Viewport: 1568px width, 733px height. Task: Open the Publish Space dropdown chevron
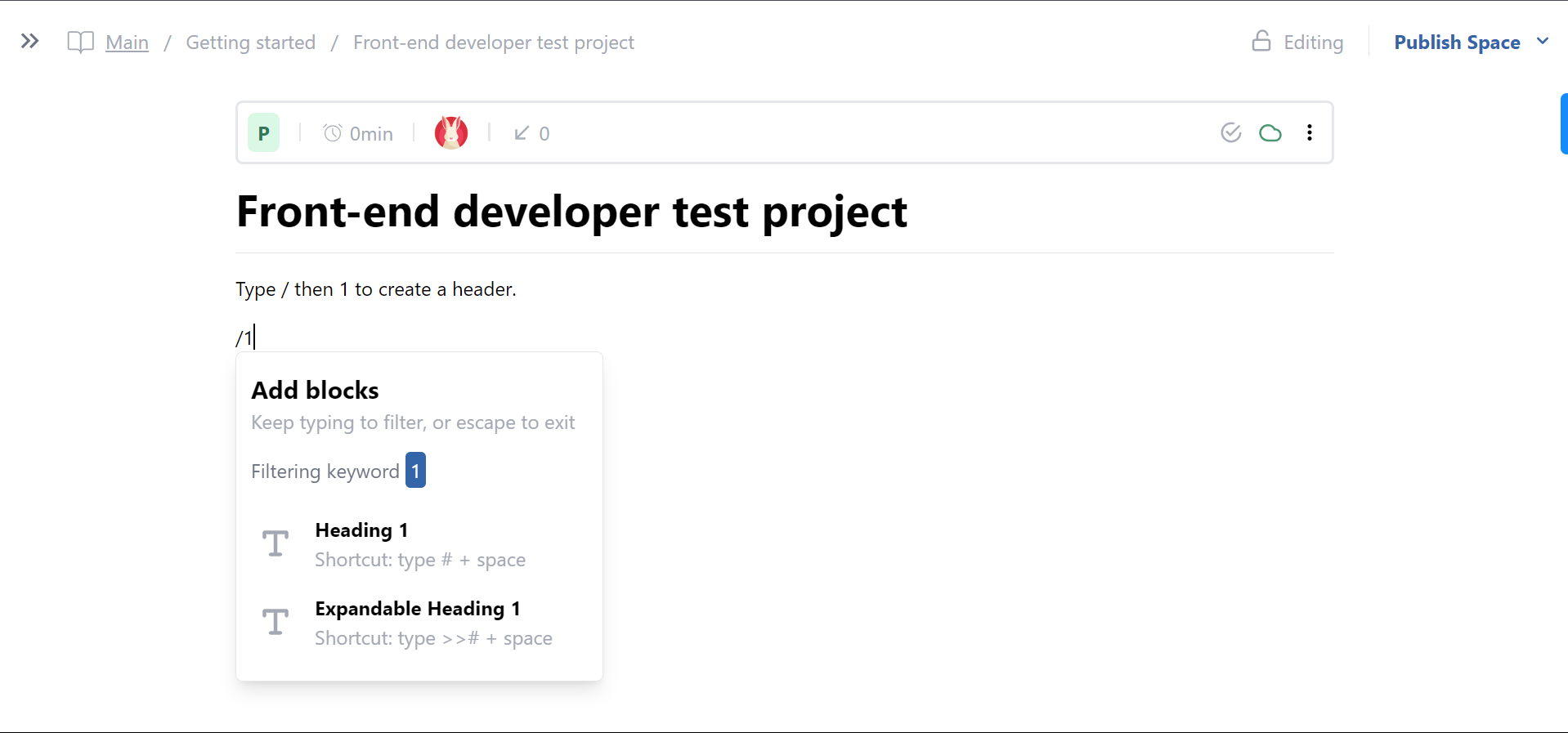tap(1543, 41)
